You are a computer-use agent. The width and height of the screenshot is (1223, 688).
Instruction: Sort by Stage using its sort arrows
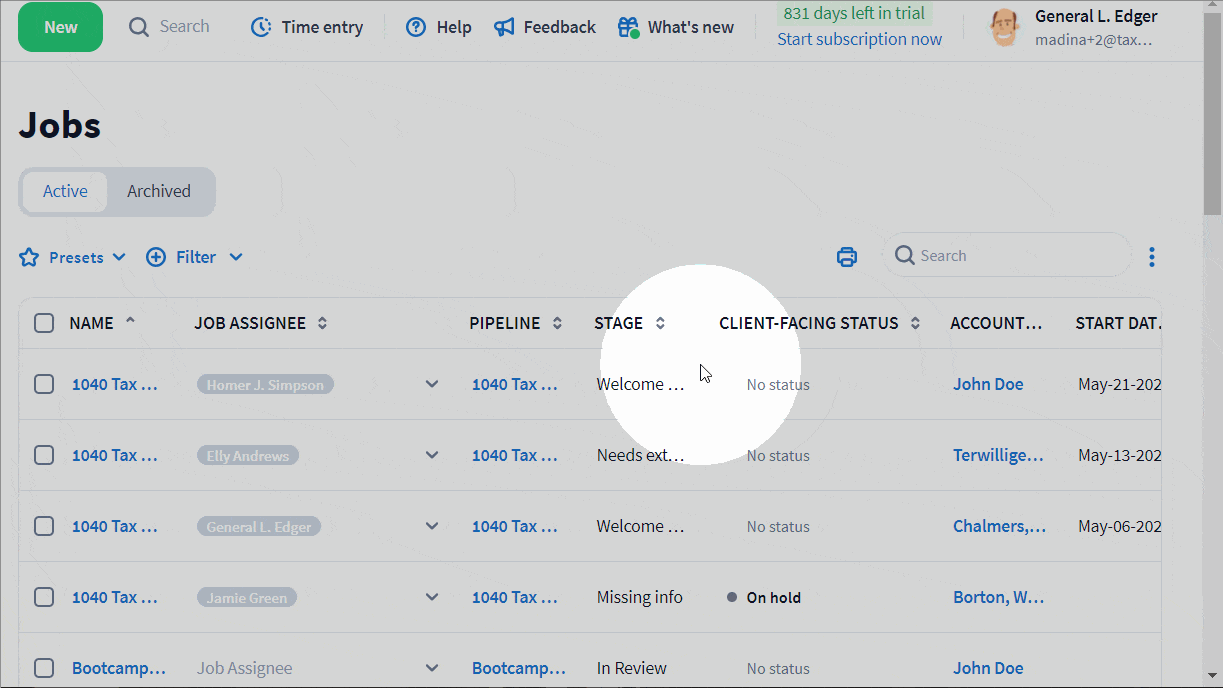pyautogui.click(x=660, y=323)
